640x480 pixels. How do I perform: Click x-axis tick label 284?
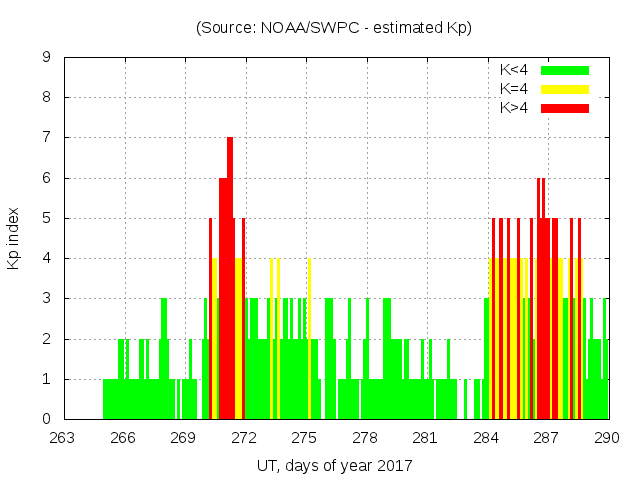(x=486, y=438)
